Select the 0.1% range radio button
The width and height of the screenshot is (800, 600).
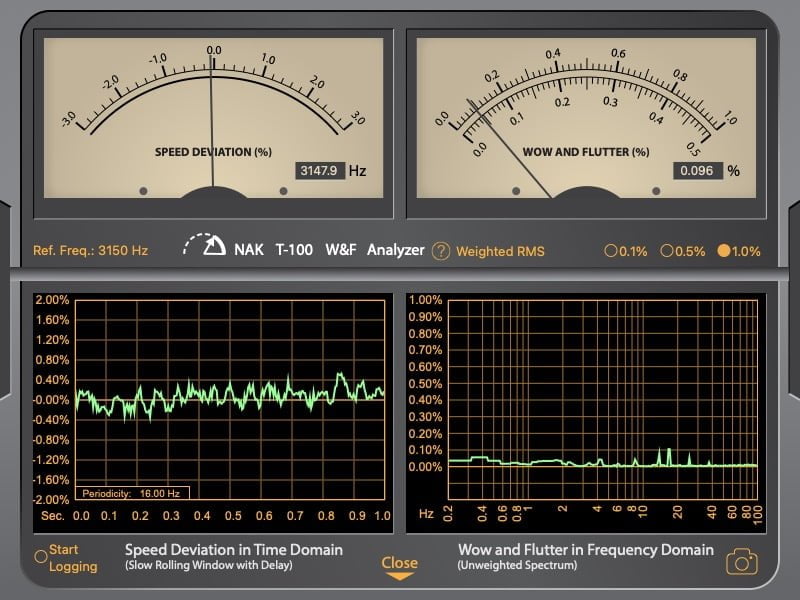click(611, 251)
